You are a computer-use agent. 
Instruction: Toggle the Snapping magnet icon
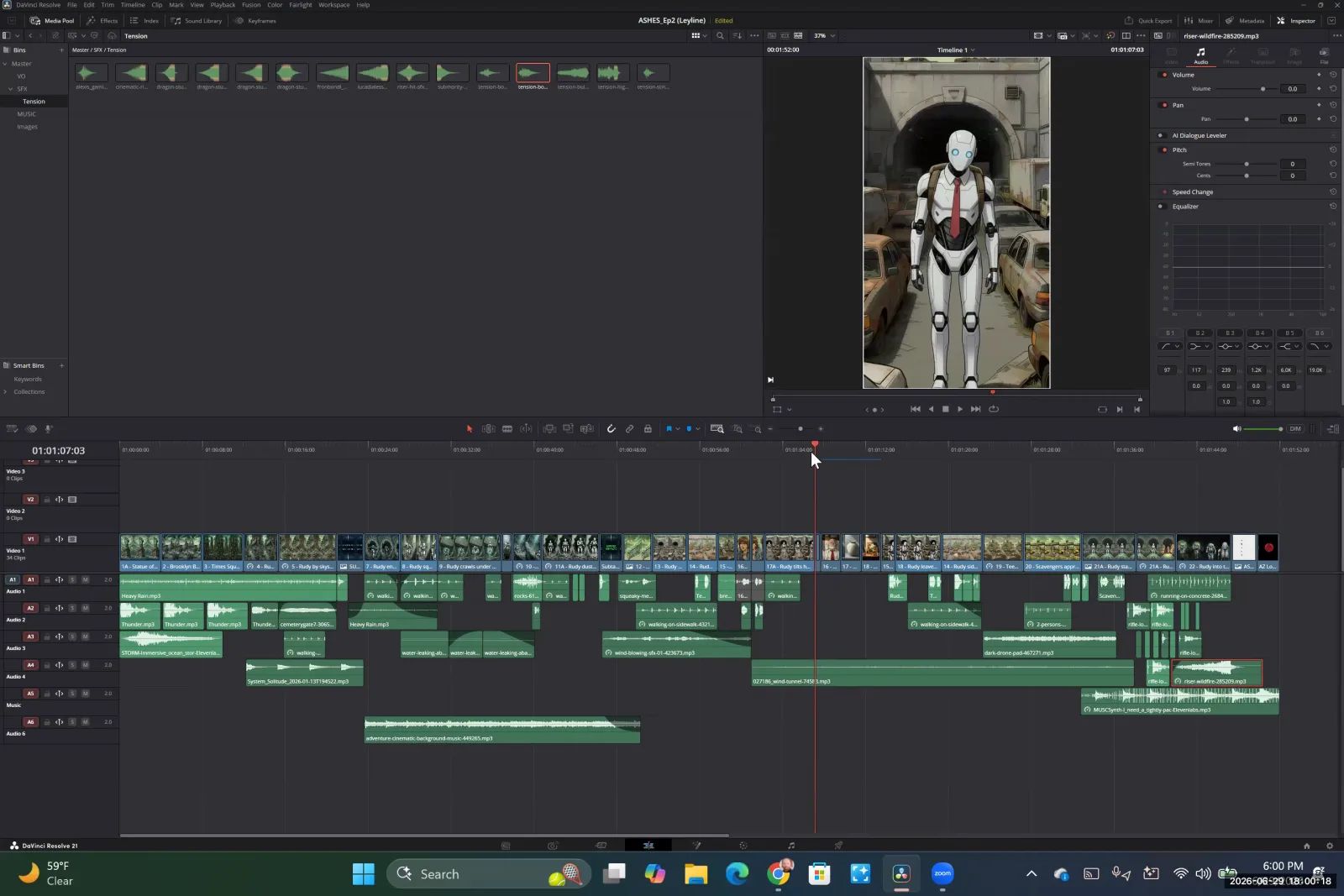(x=611, y=428)
